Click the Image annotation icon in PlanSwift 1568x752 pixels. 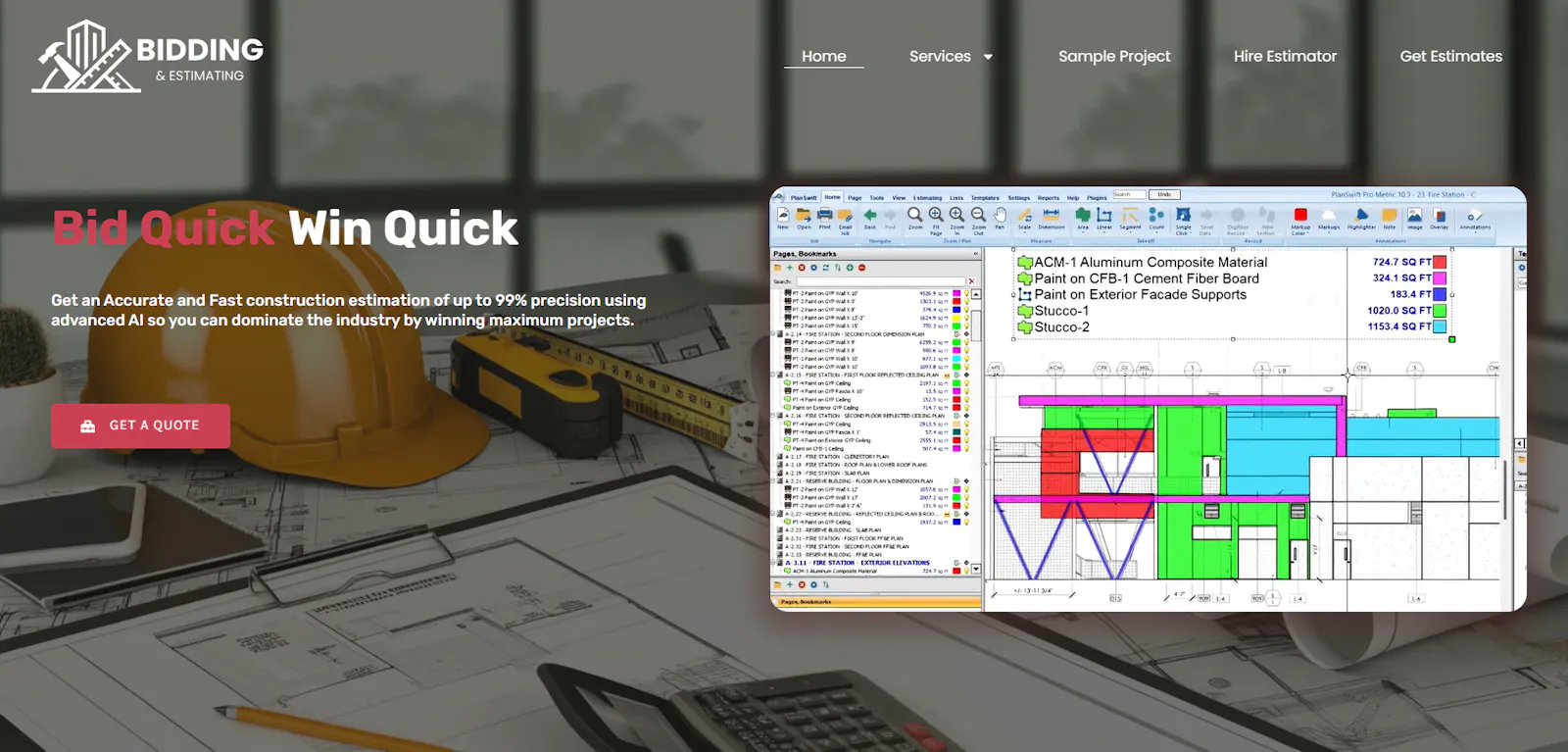pos(1414,217)
